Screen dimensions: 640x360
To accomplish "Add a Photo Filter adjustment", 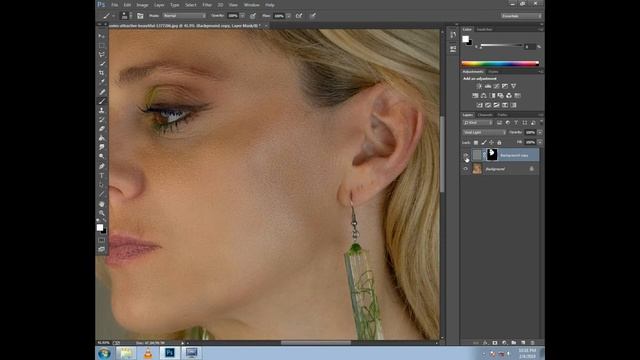I will 500,96.
